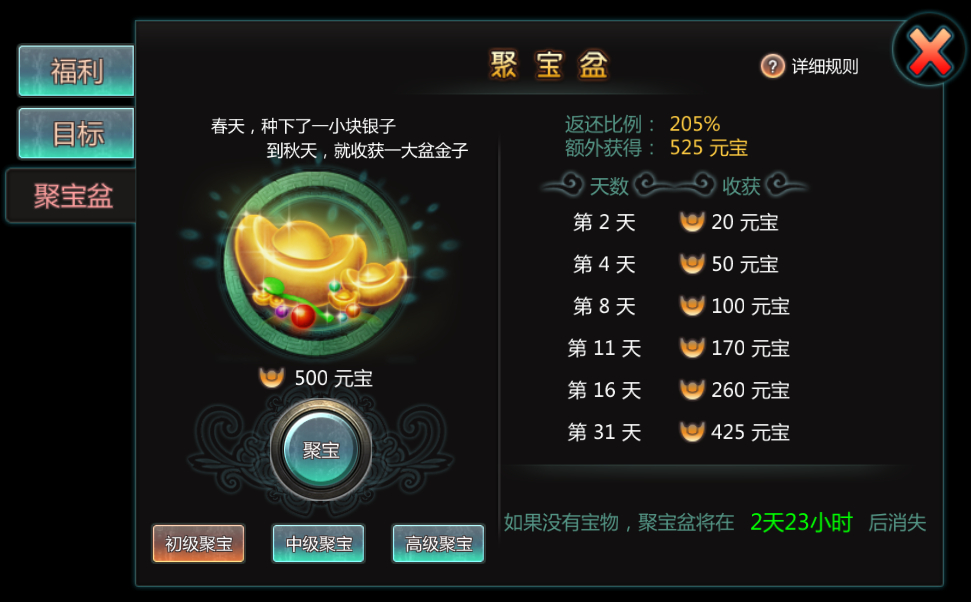971x602 pixels.
Task: Click the green 2天23小时 countdown text
Action: 801,523
